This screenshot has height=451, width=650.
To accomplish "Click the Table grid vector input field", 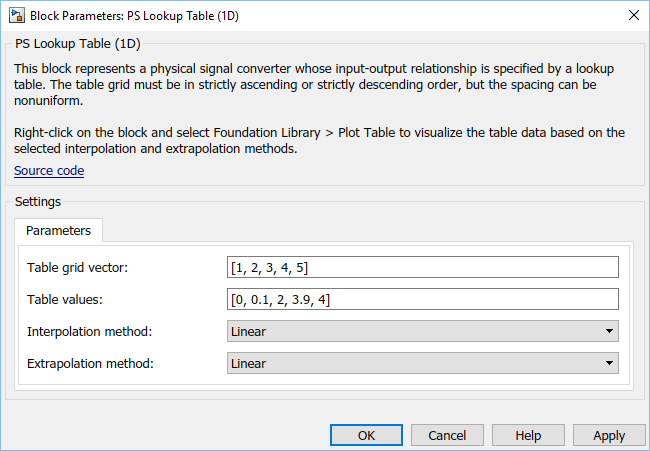I will coord(423,267).
